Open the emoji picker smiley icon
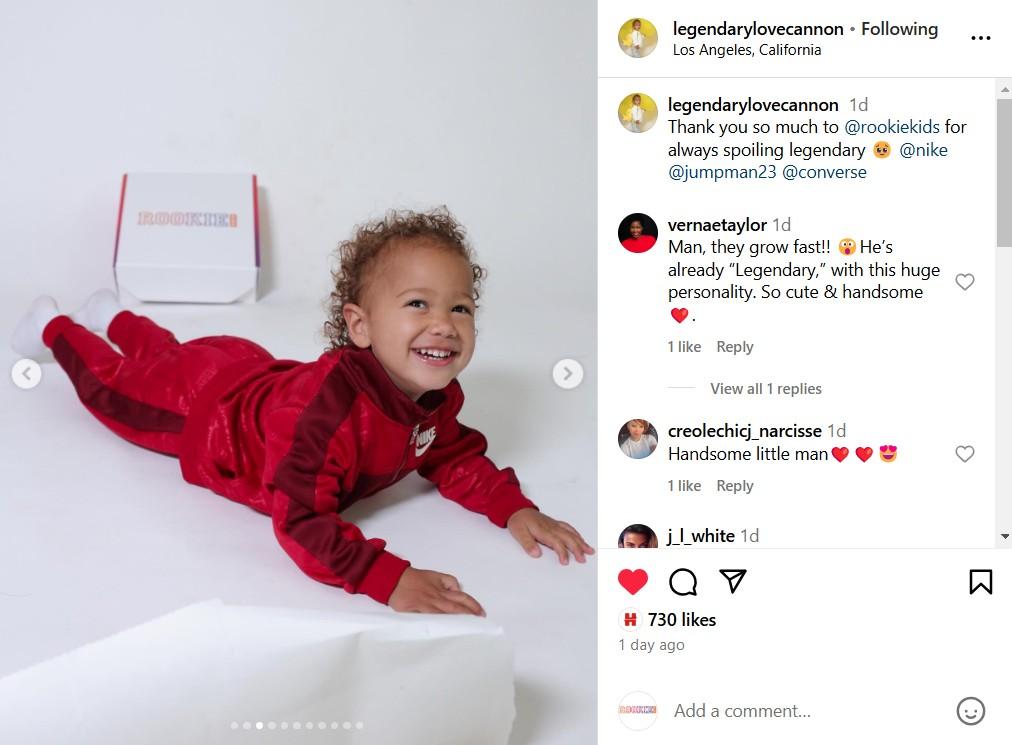This screenshot has height=745, width=1012. click(x=970, y=711)
